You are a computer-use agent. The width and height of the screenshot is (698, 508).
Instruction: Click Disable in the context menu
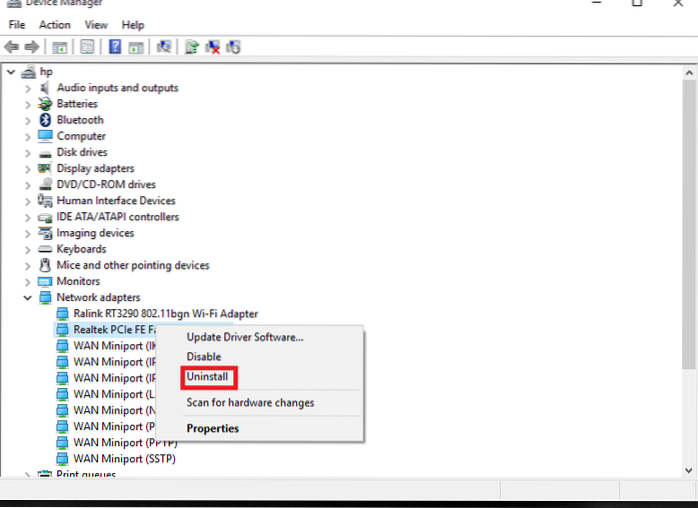pos(204,357)
